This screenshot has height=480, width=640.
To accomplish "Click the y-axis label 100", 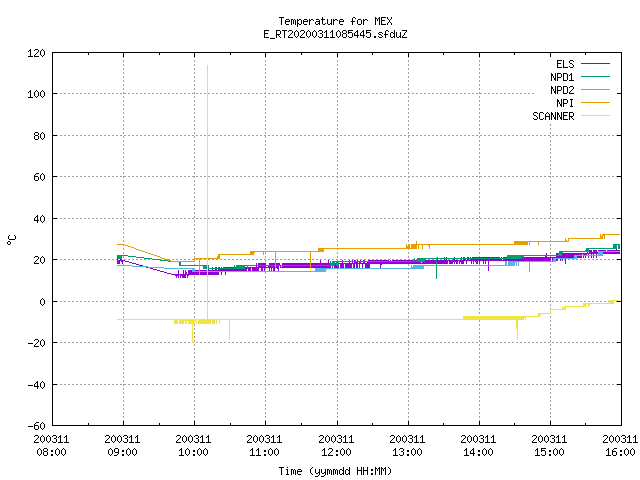I will click(36, 94).
